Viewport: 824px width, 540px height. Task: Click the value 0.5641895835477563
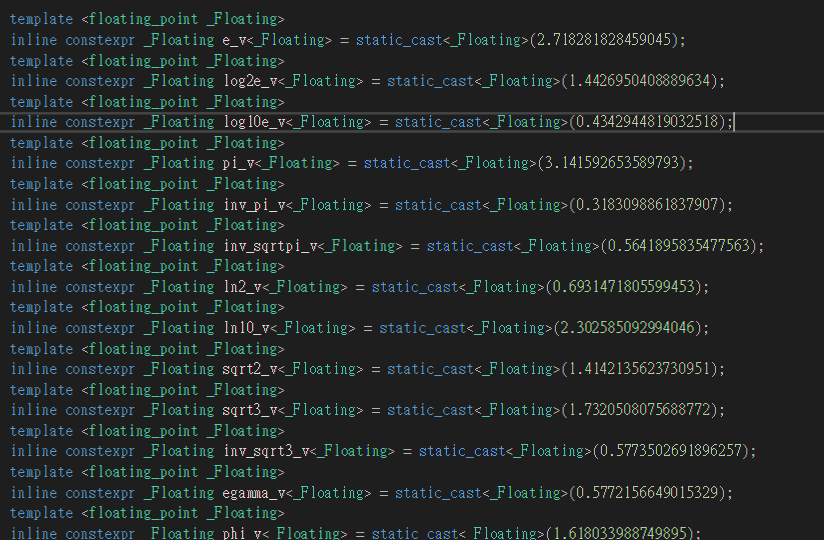point(679,245)
